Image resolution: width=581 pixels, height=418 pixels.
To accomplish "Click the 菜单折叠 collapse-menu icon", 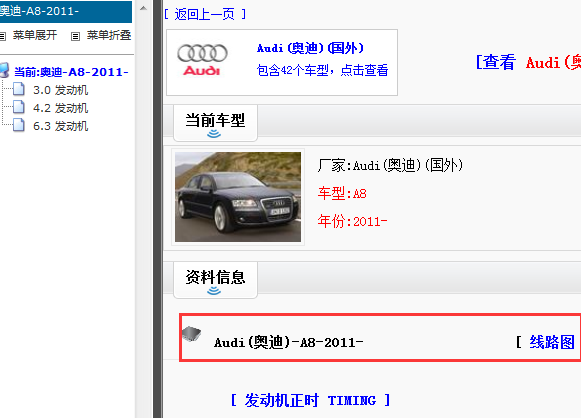I will 75,36.
